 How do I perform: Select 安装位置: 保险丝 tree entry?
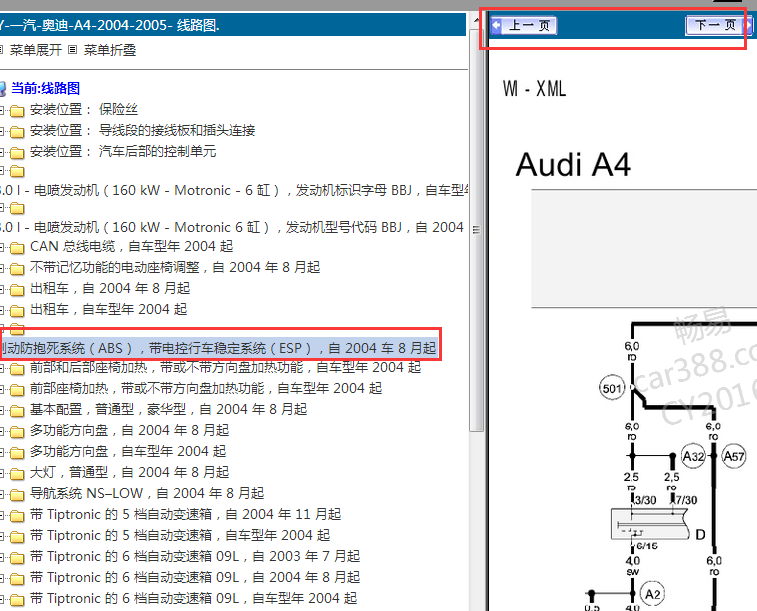[84, 110]
